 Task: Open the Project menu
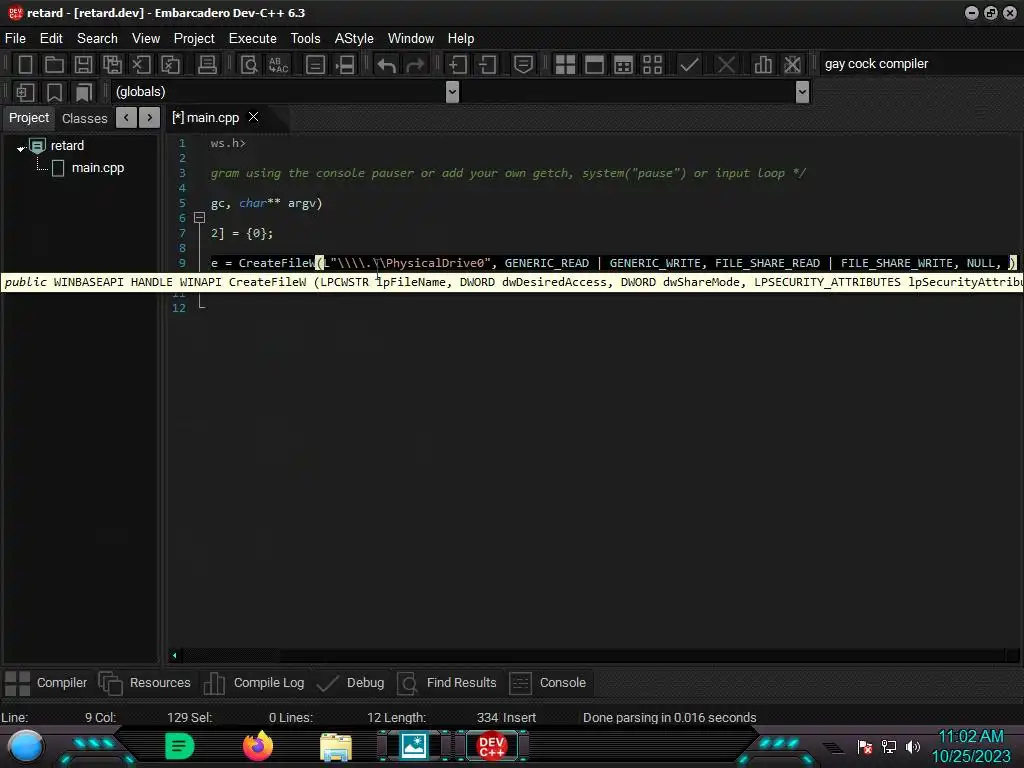pyautogui.click(x=194, y=39)
